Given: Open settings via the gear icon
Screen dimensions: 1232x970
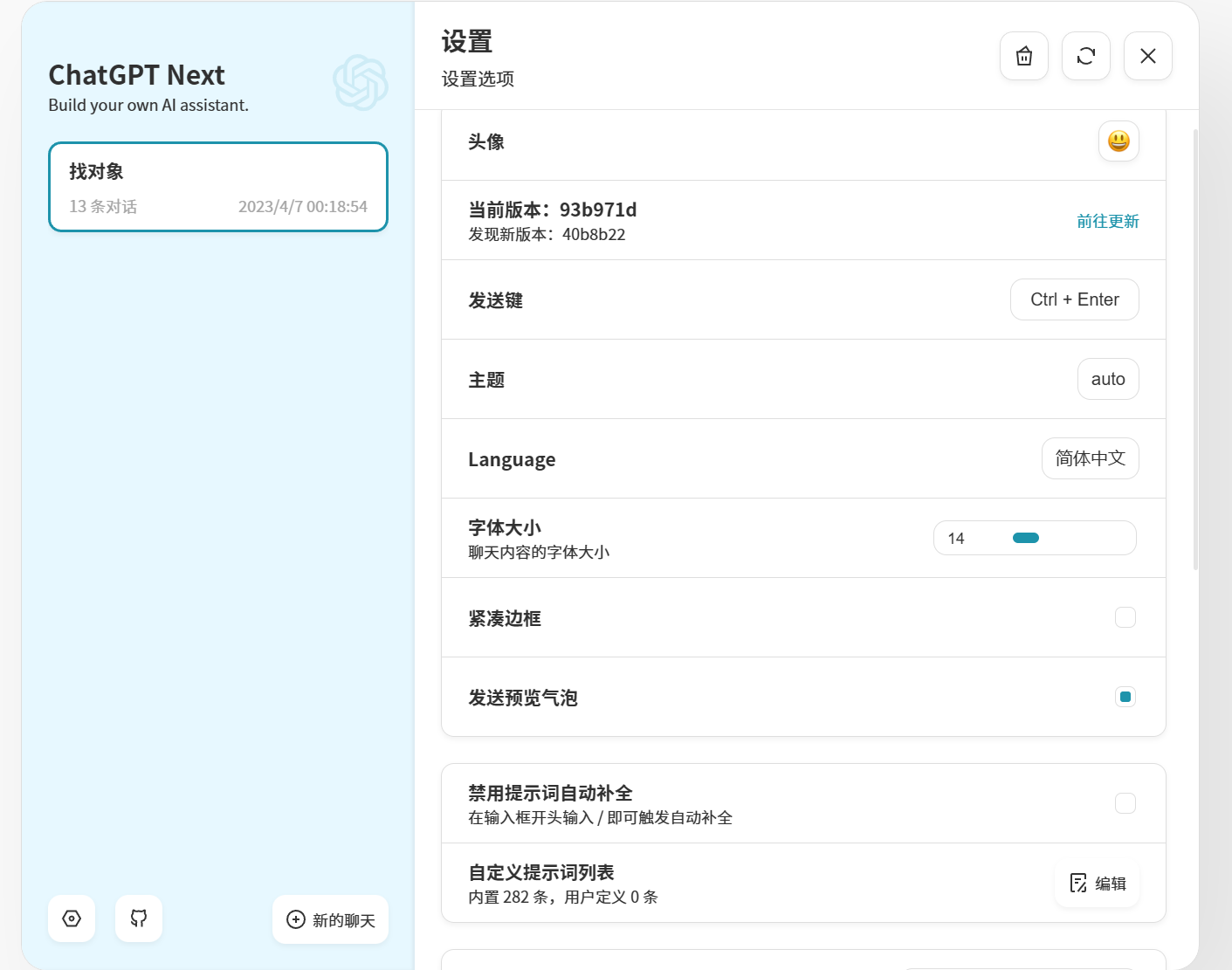Looking at the screenshot, I should click(71, 918).
